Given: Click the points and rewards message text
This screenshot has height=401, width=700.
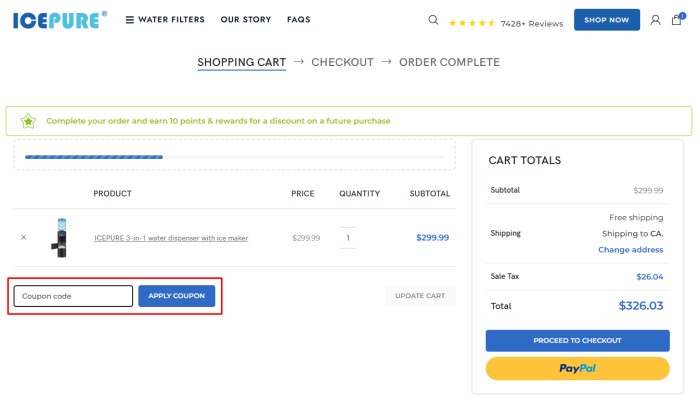Looking at the screenshot, I should (218, 121).
